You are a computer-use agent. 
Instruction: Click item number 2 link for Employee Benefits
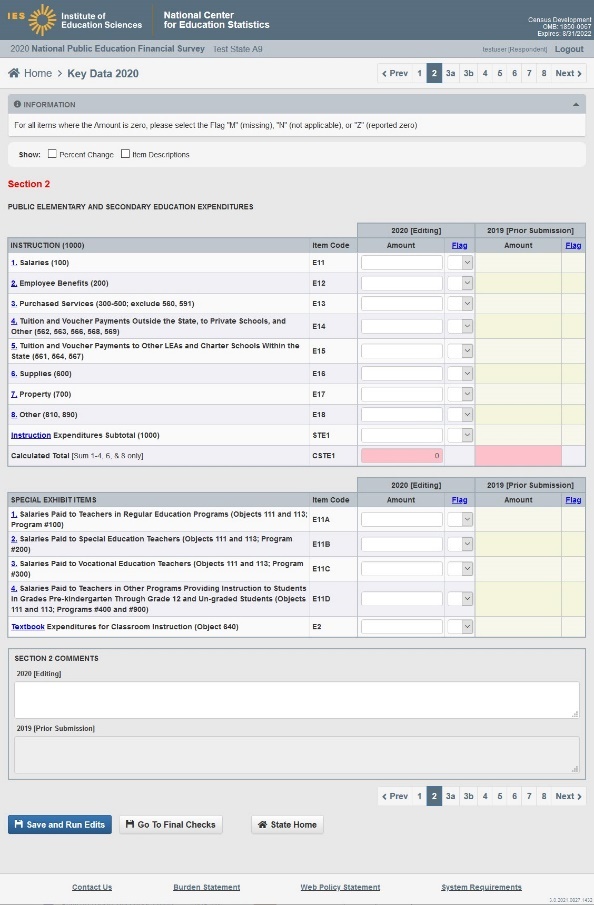tap(14, 283)
